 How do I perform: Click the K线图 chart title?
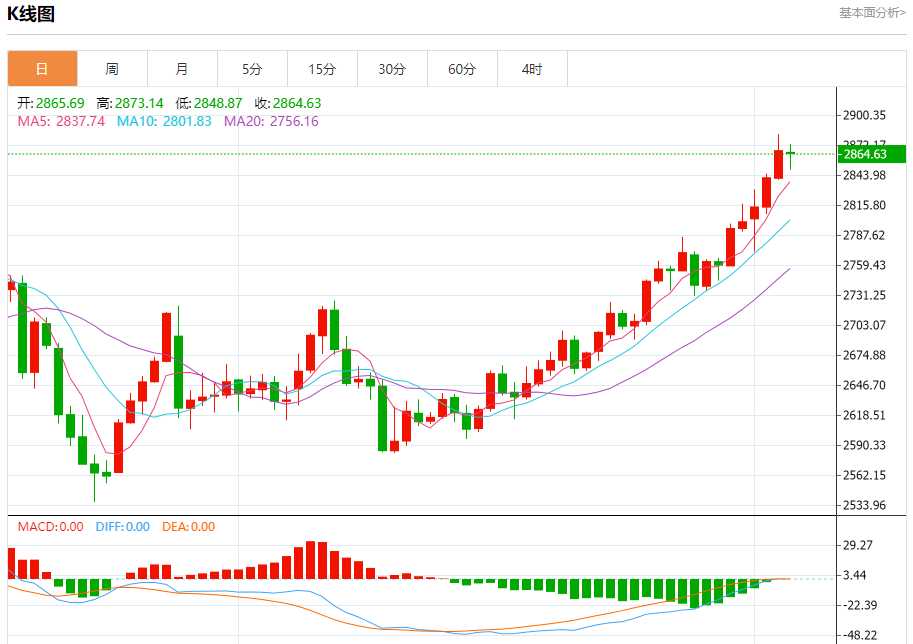pyautogui.click(x=31, y=13)
